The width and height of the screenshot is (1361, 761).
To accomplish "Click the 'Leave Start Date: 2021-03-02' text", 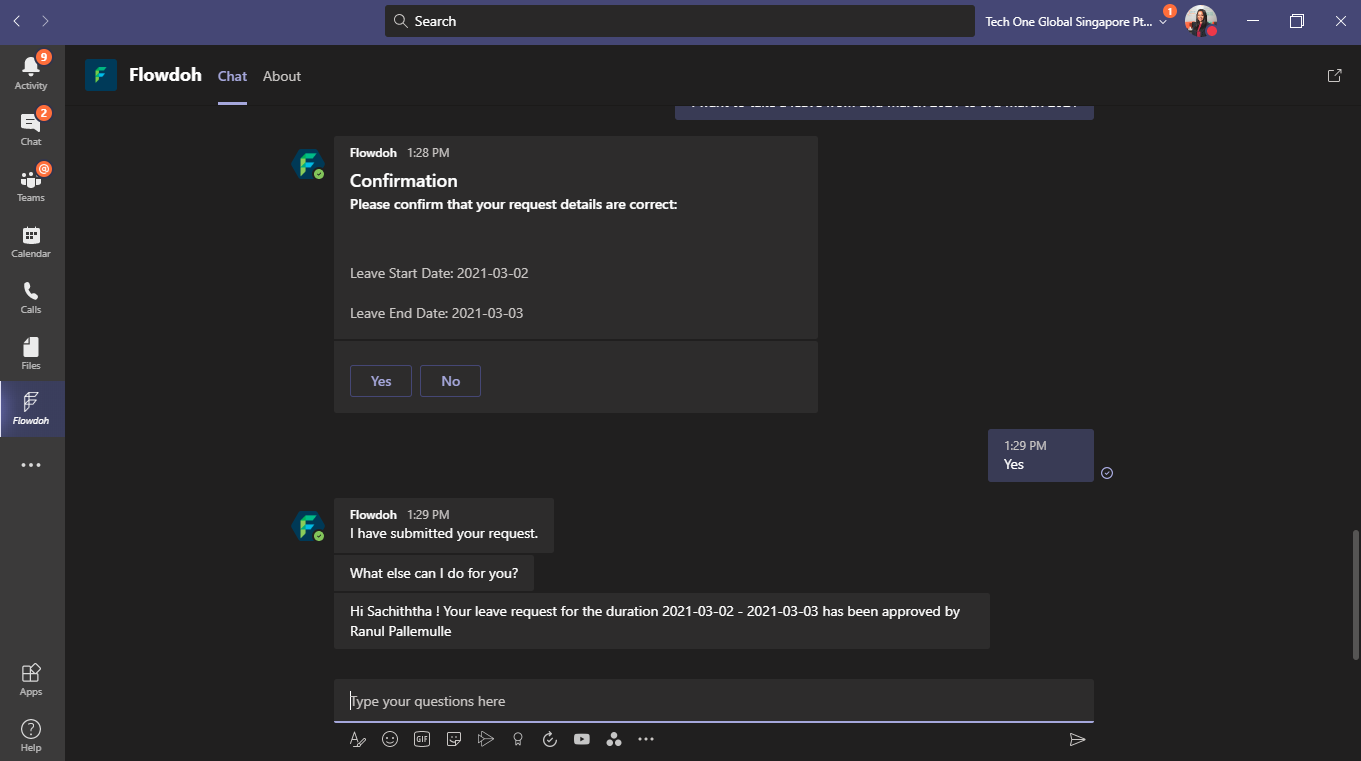I will point(439,273).
